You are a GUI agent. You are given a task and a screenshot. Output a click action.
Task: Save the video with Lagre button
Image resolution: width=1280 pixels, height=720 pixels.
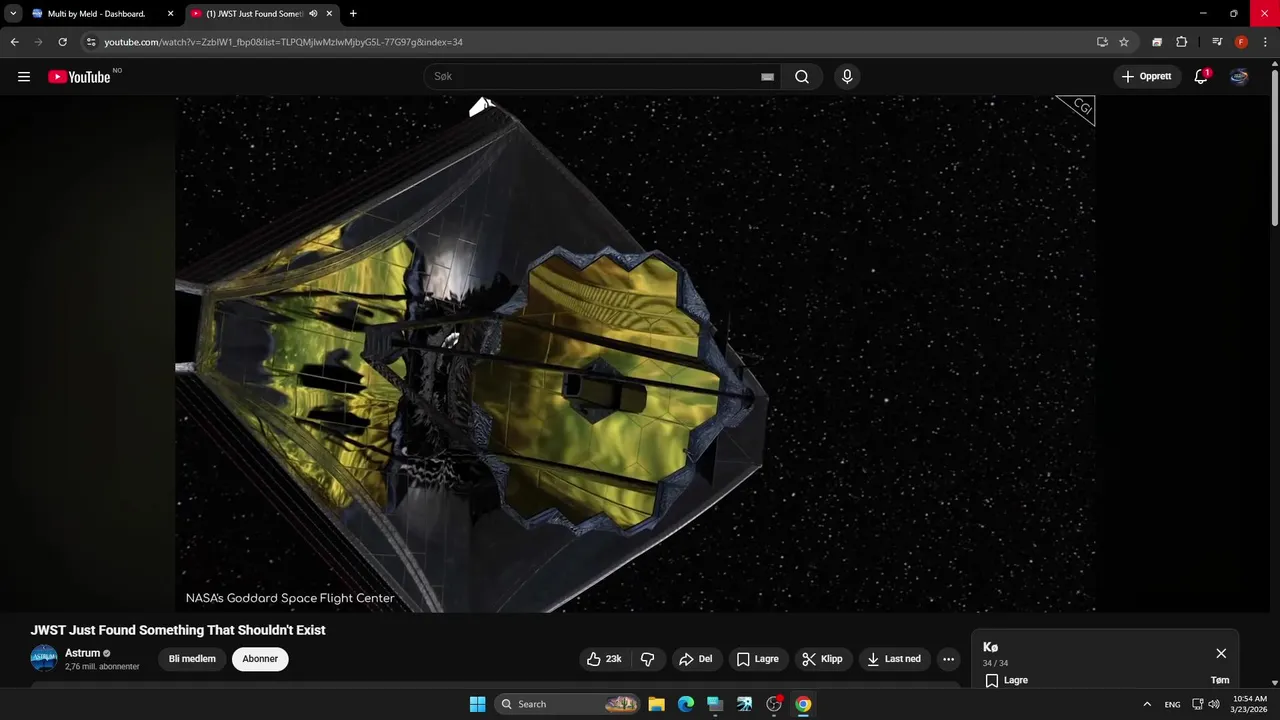pyautogui.click(x=757, y=659)
